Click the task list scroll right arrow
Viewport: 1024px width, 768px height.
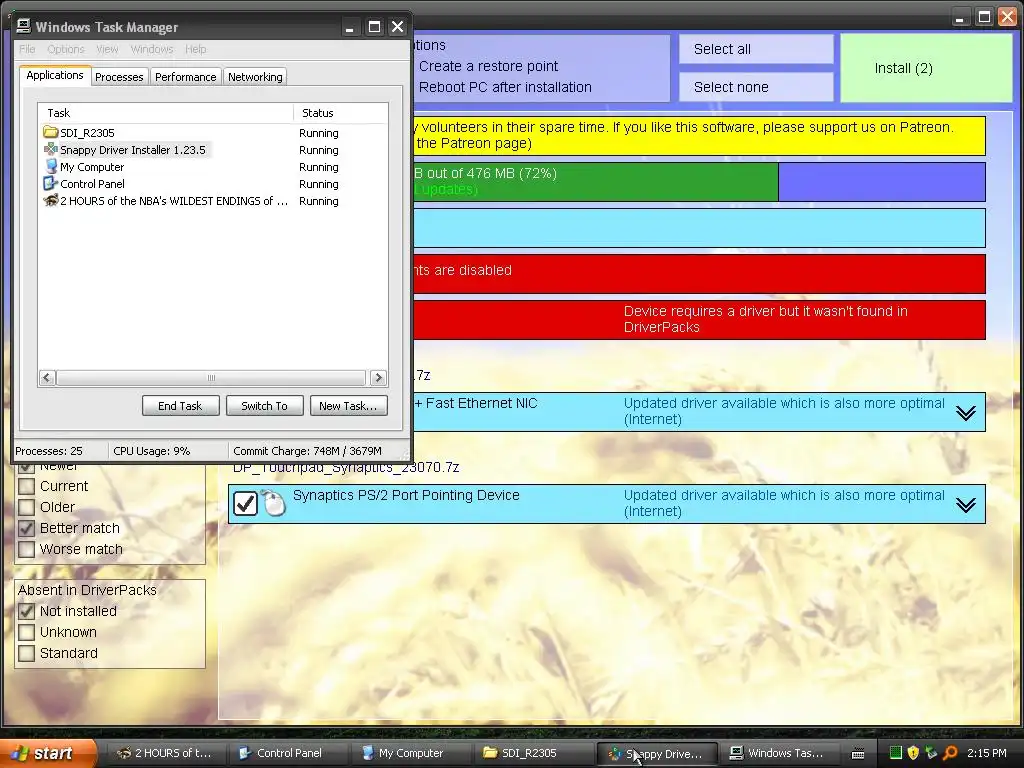coord(378,377)
